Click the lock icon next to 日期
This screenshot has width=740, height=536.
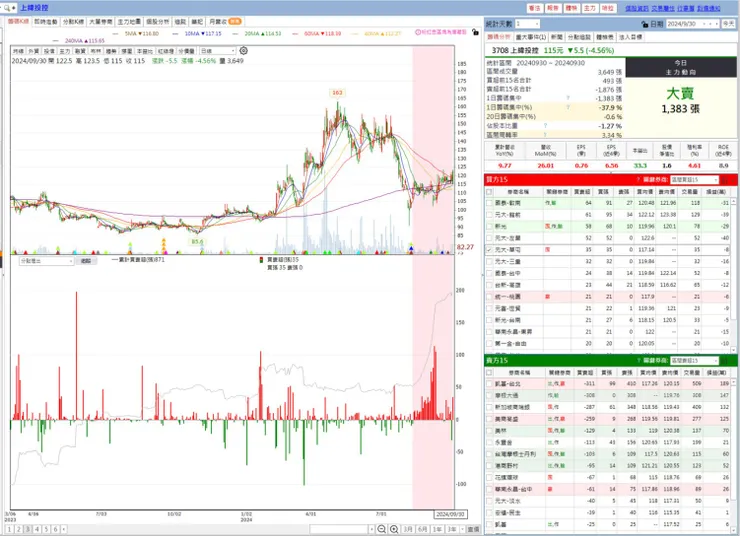click(645, 24)
